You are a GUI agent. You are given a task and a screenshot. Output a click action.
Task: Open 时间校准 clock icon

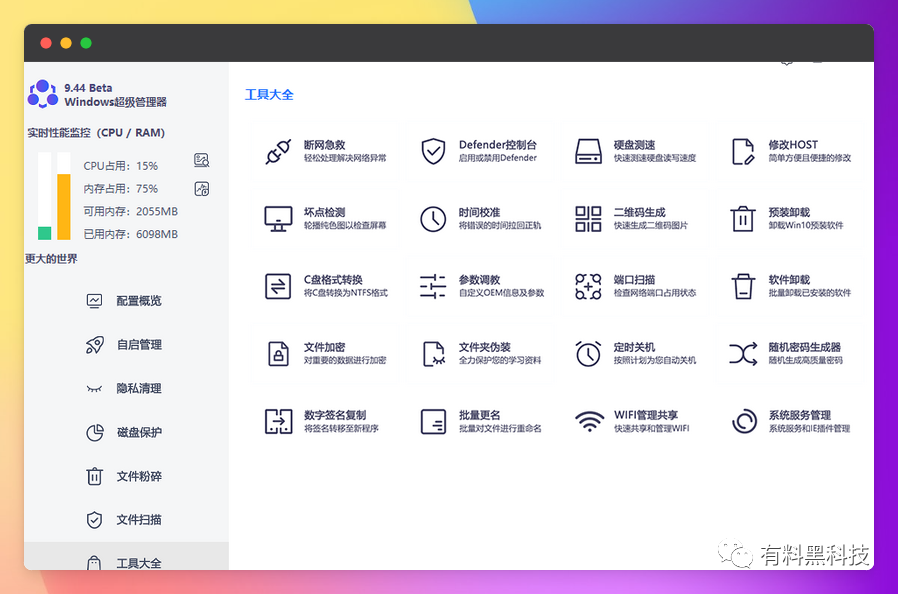pos(433,219)
